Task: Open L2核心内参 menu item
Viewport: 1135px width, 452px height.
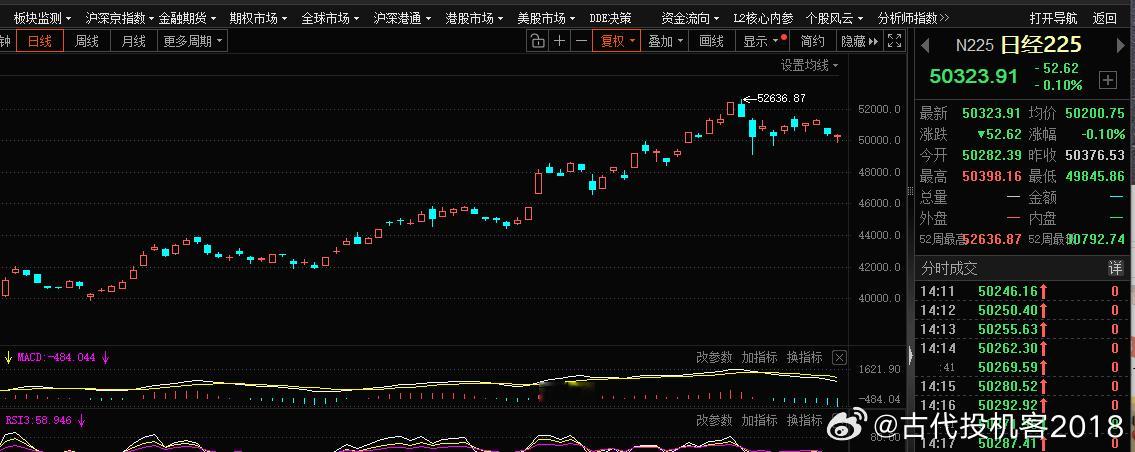Action: click(x=763, y=17)
